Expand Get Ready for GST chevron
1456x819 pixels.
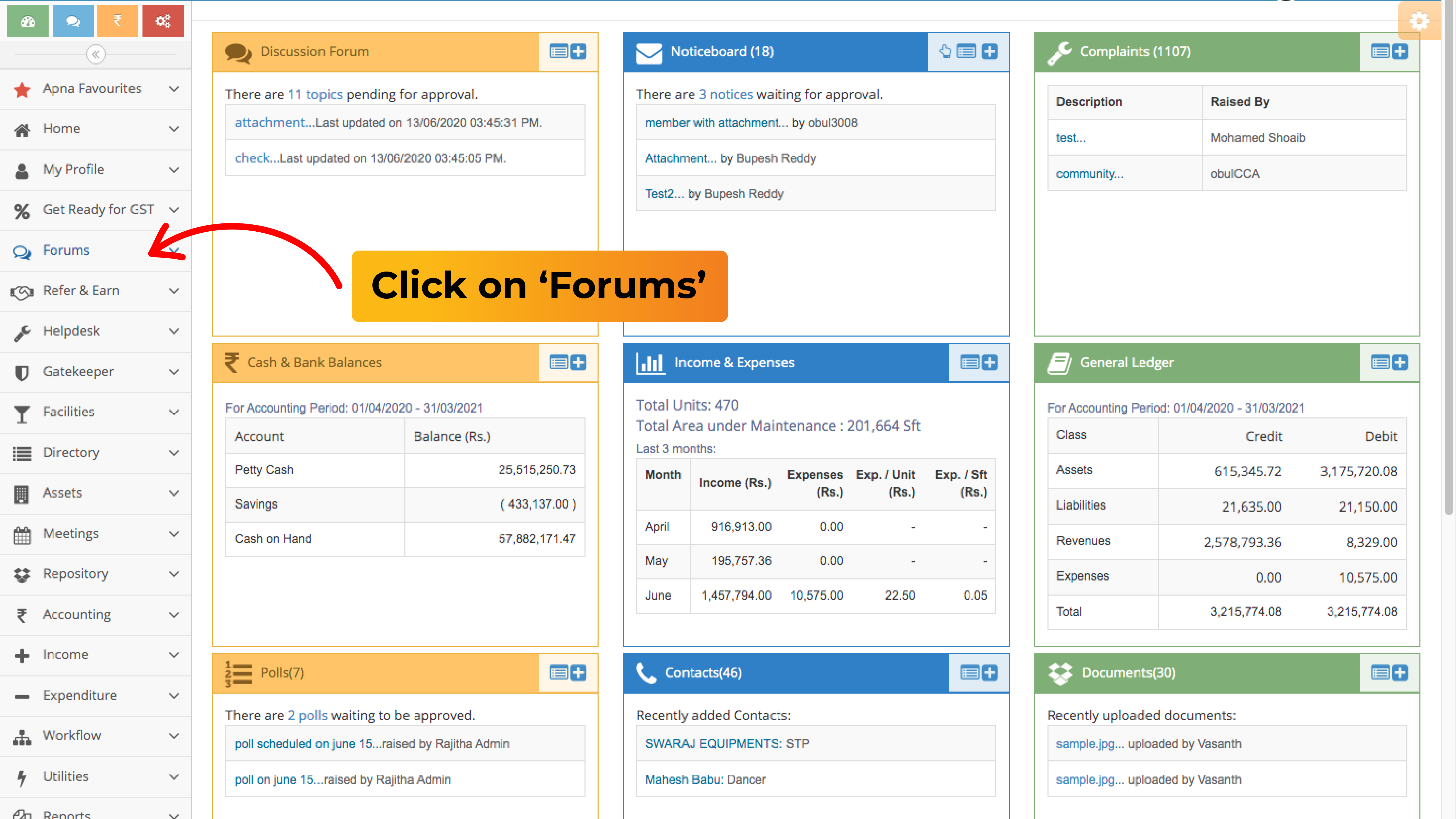tap(174, 210)
